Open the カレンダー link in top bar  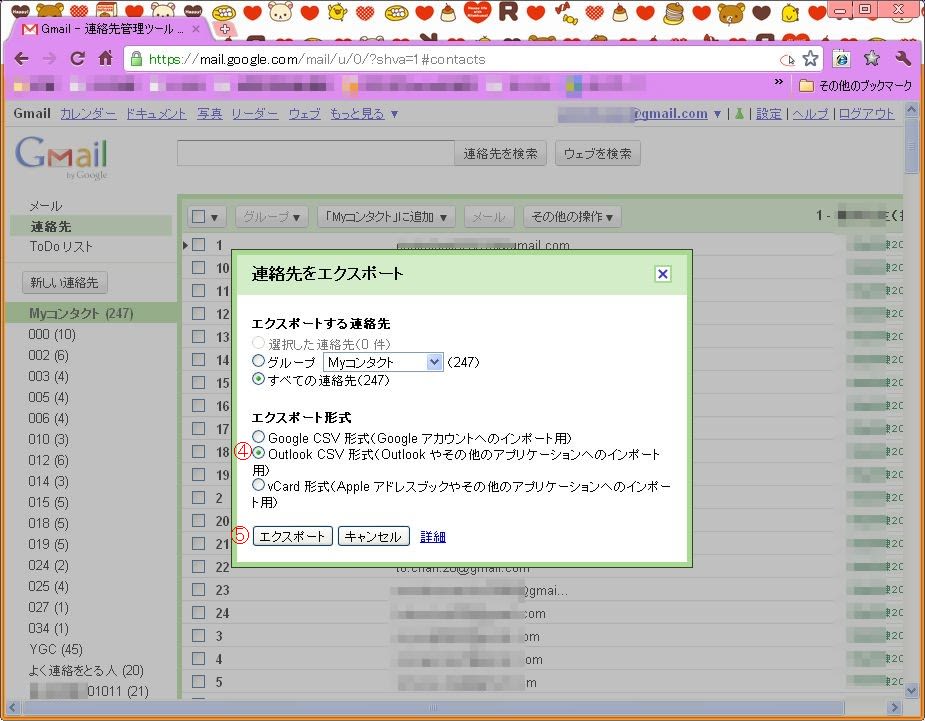88,114
